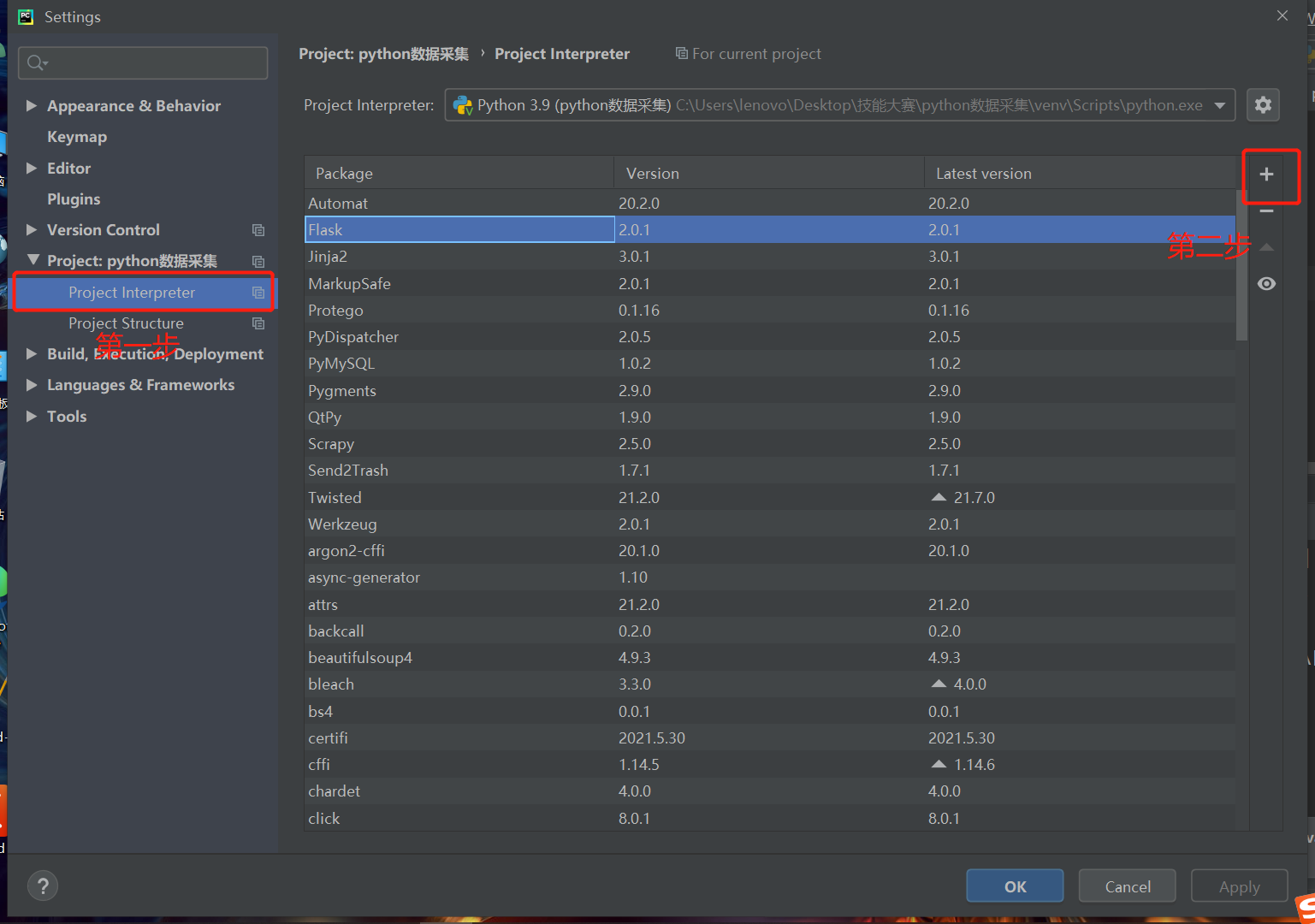Open Appearance & Behavior settings

pos(133,106)
